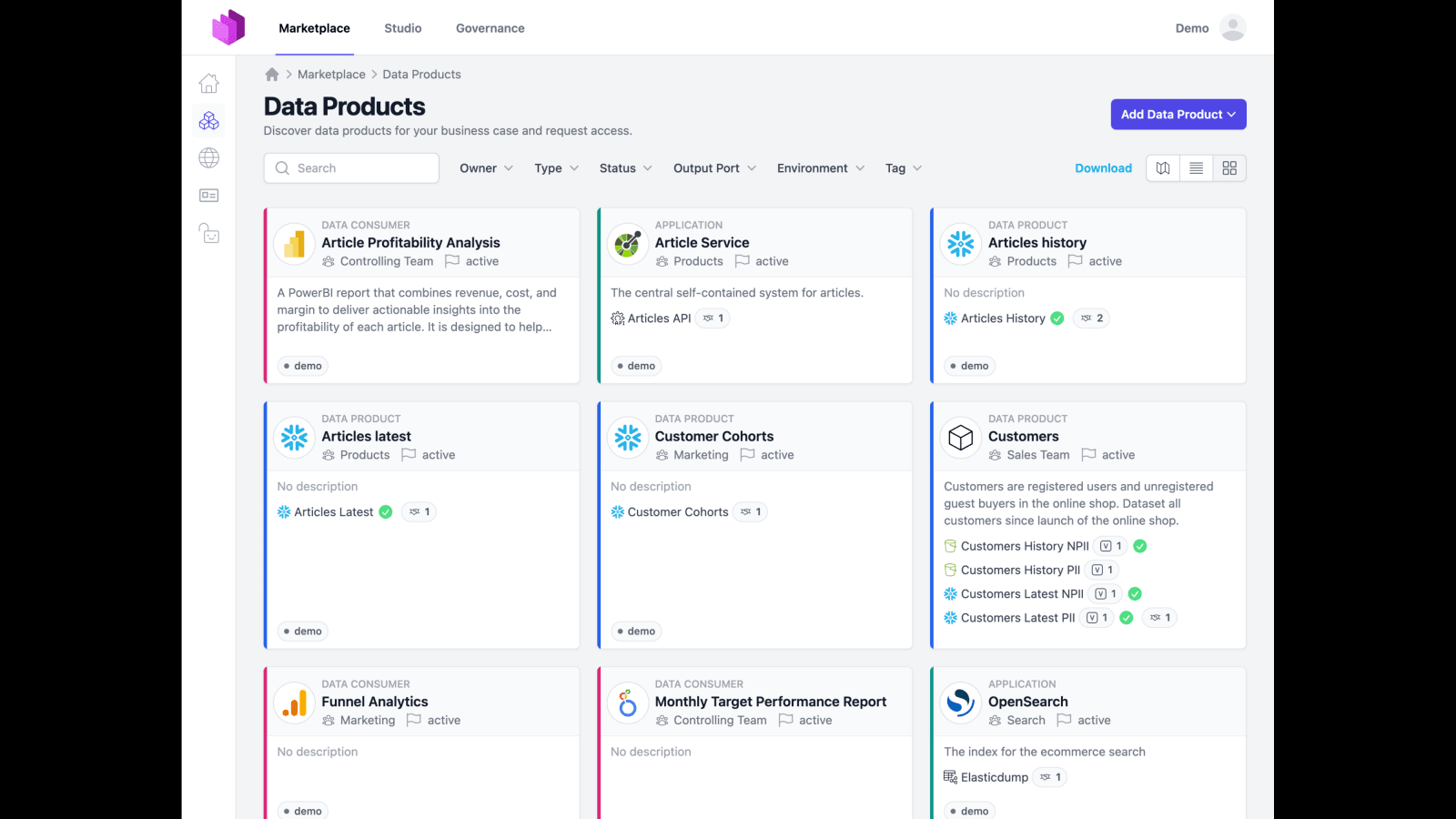Click the Power BI icon on Article Profitability Analysis
Image resolution: width=1456 pixels, height=819 pixels.
click(295, 243)
